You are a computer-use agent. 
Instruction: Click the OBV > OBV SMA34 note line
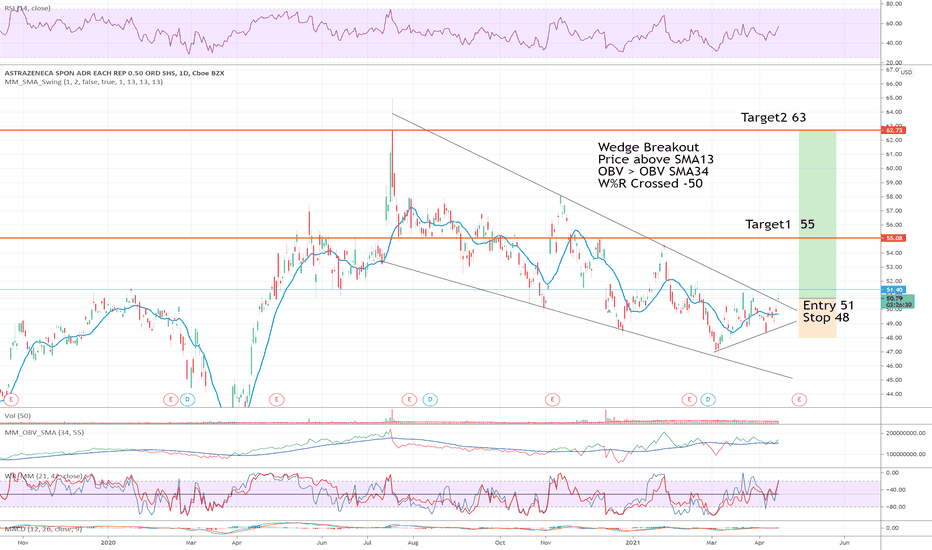coord(653,171)
